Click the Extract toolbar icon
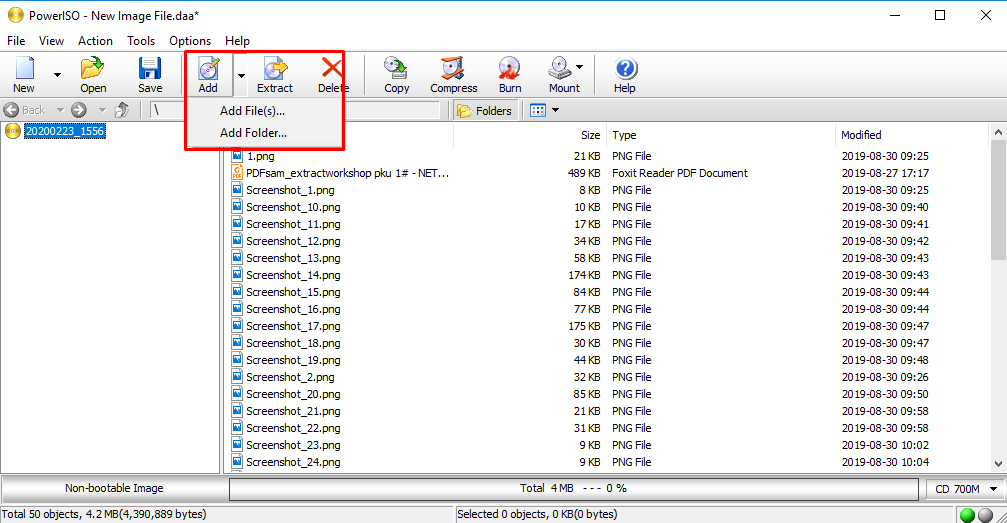1007x523 pixels. (275, 74)
